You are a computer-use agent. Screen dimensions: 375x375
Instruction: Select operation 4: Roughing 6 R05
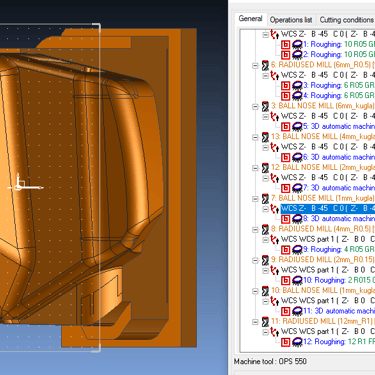click(339, 96)
